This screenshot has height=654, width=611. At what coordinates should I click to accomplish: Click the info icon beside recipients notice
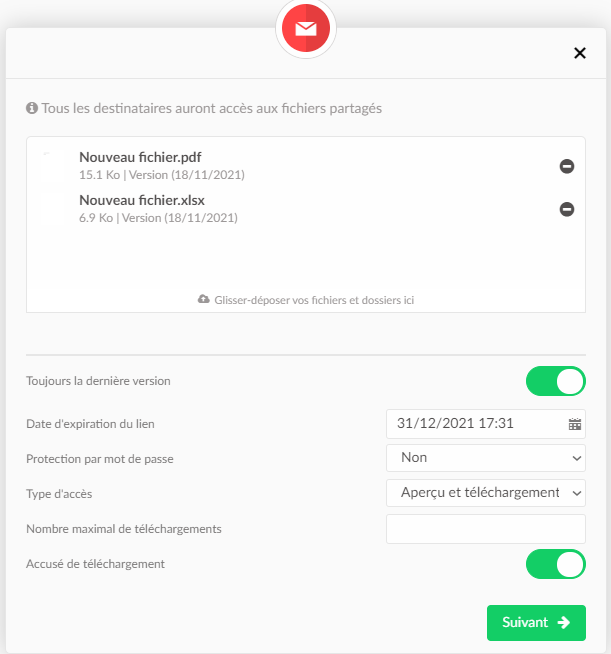point(32,108)
